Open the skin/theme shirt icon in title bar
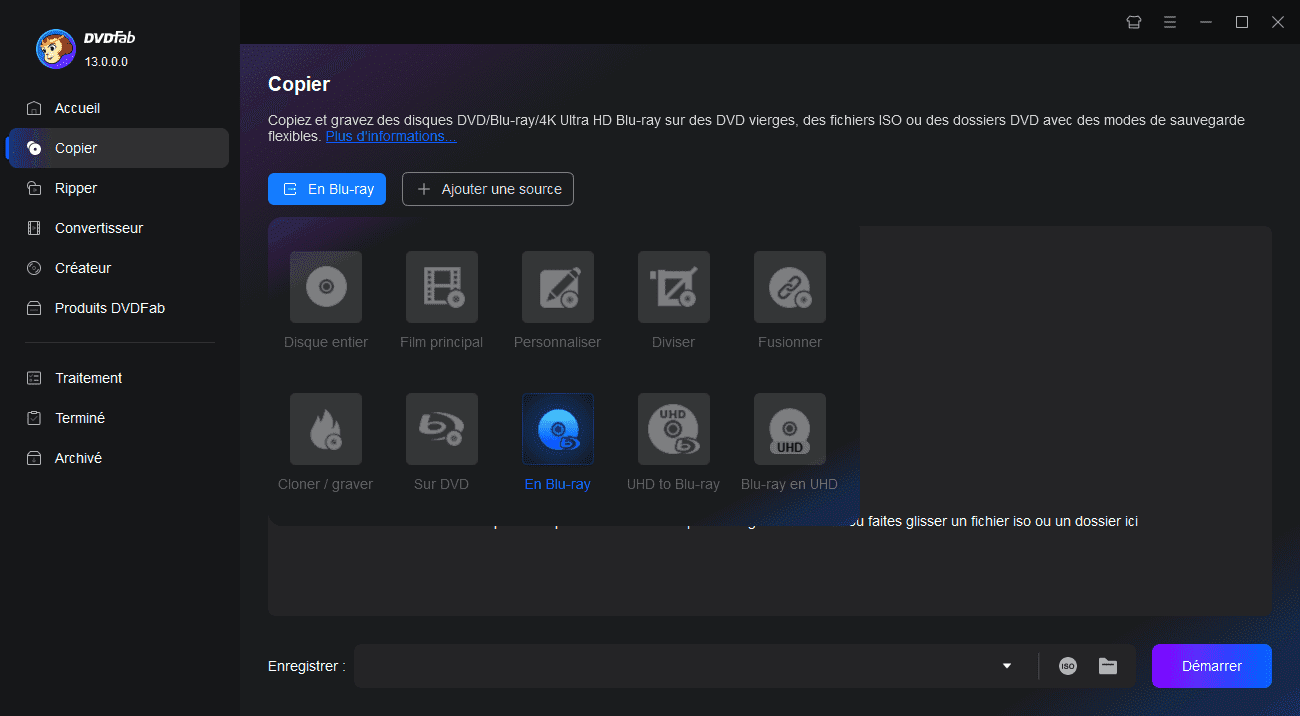 point(1134,22)
